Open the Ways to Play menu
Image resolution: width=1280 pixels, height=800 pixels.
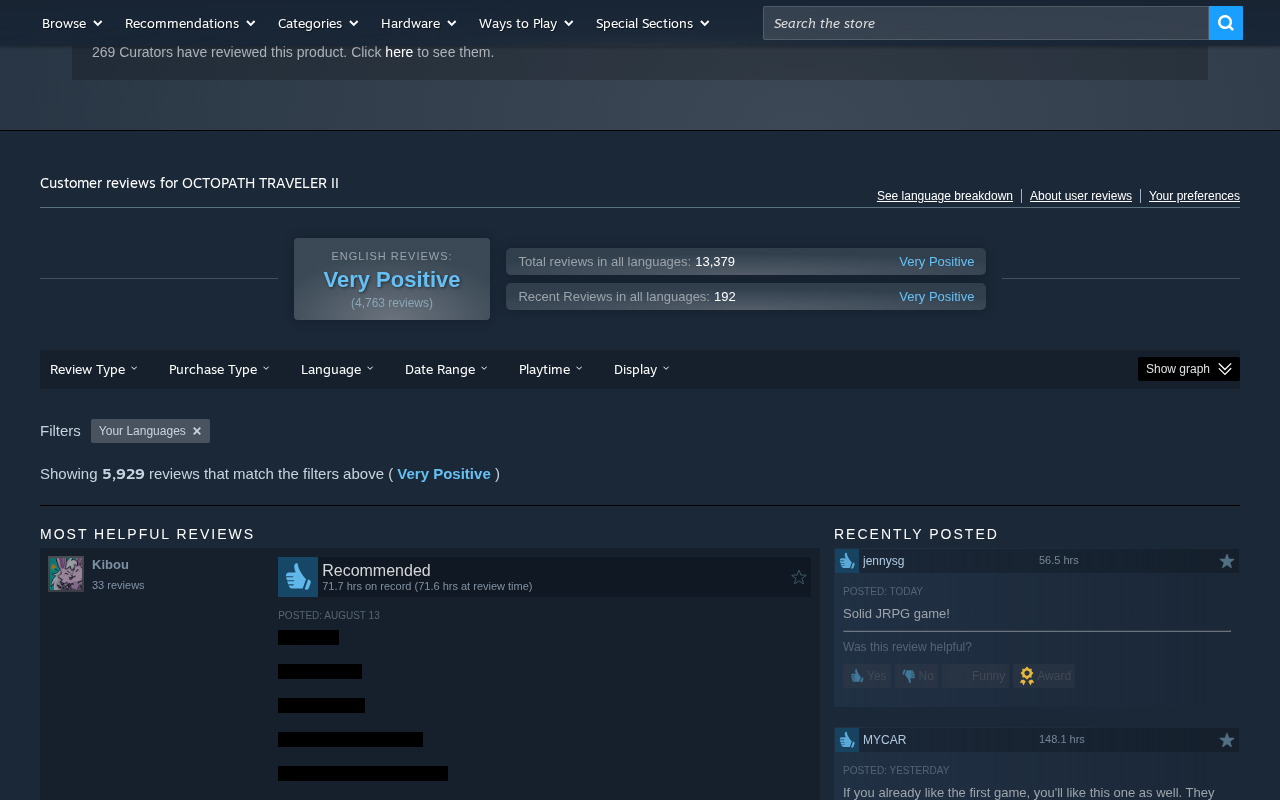[526, 23]
